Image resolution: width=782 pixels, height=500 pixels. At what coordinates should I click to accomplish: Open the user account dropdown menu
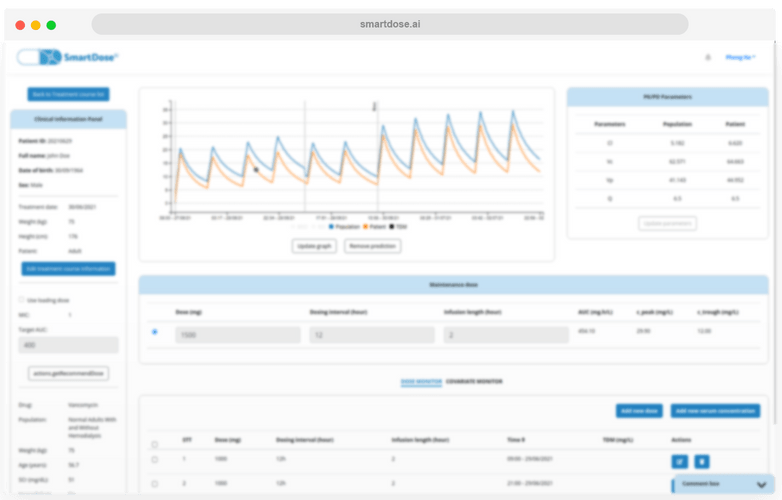coord(740,57)
